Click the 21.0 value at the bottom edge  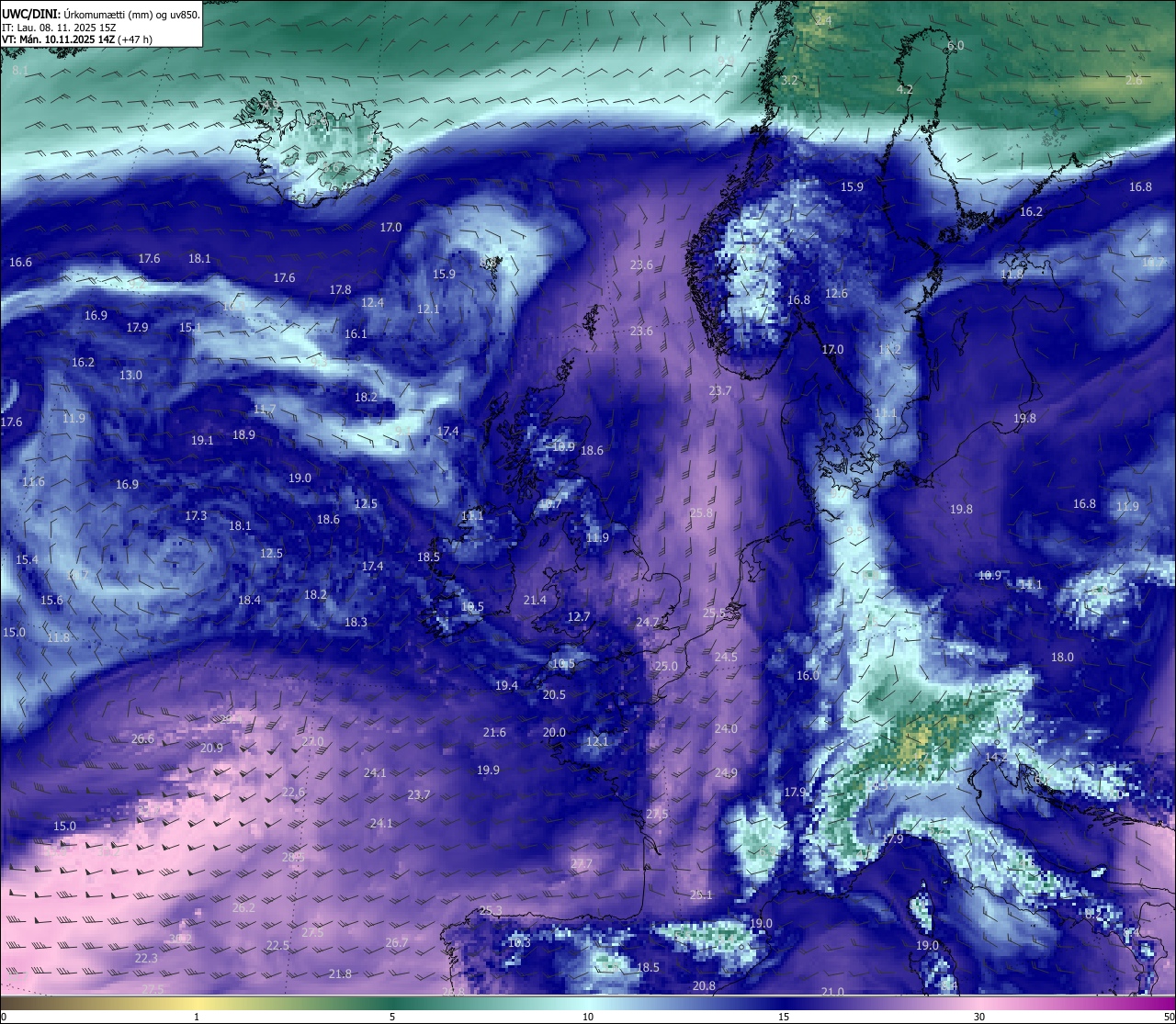pyautogui.click(x=832, y=992)
